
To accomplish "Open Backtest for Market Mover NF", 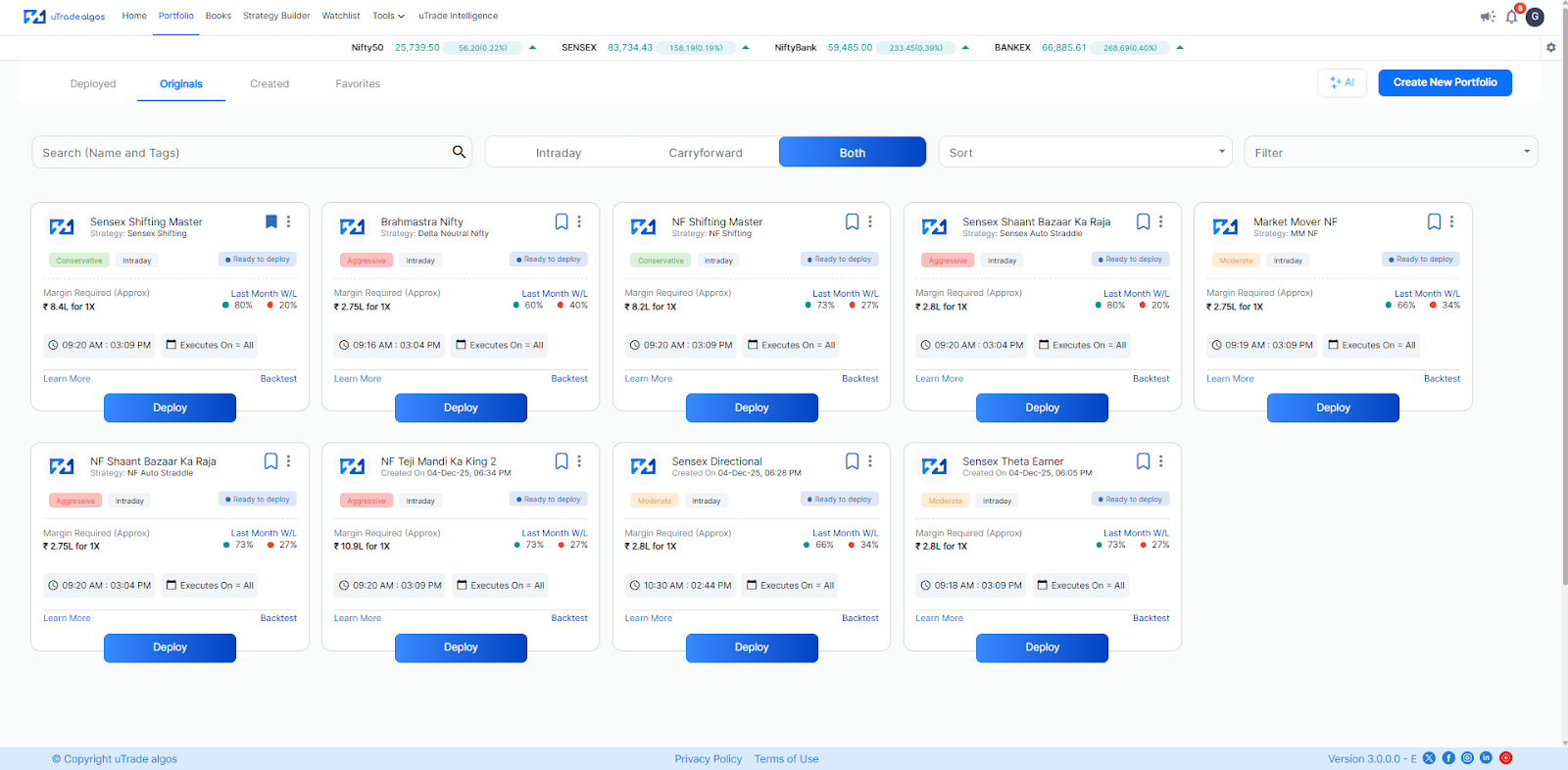I will pyautogui.click(x=1442, y=378).
